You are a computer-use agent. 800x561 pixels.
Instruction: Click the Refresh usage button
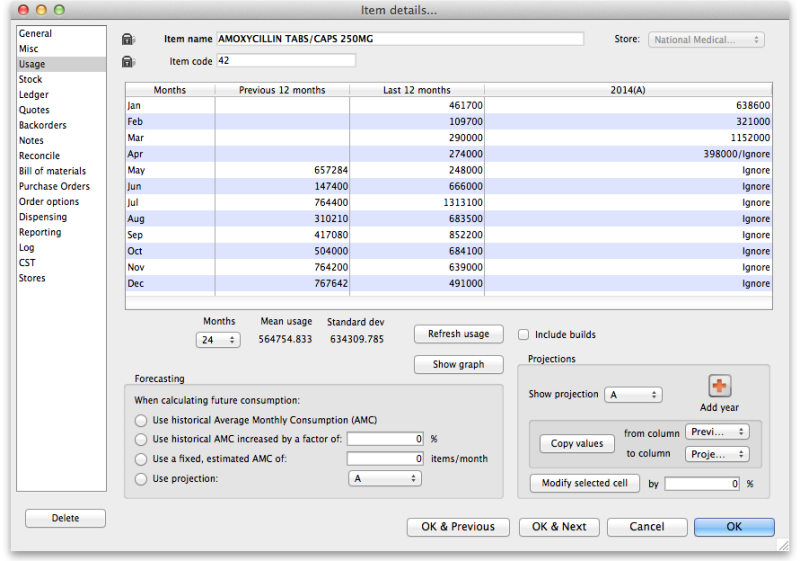pyautogui.click(x=459, y=334)
